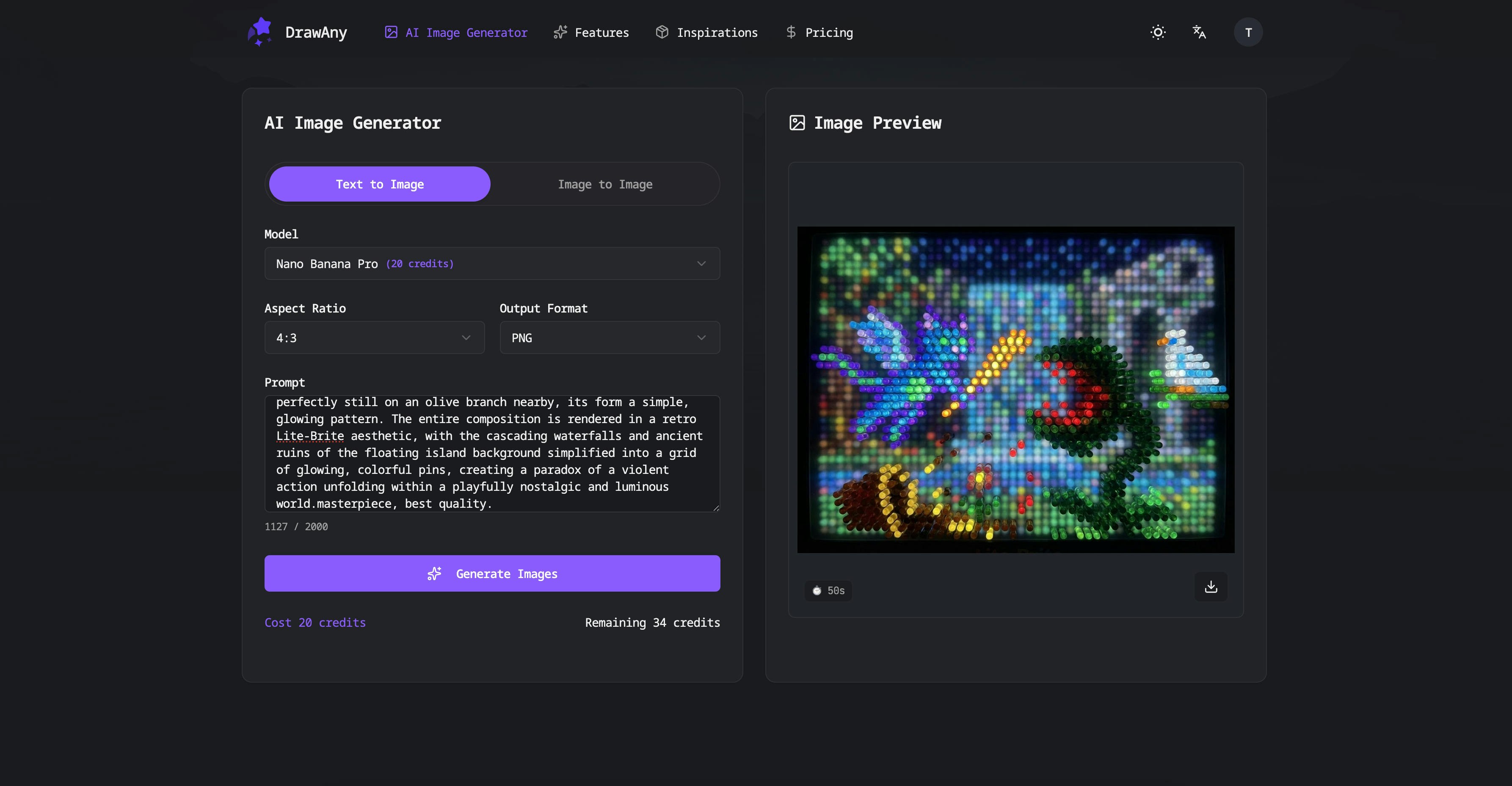Download the generated image
The image size is (1512, 786).
tap(1210, 586)
